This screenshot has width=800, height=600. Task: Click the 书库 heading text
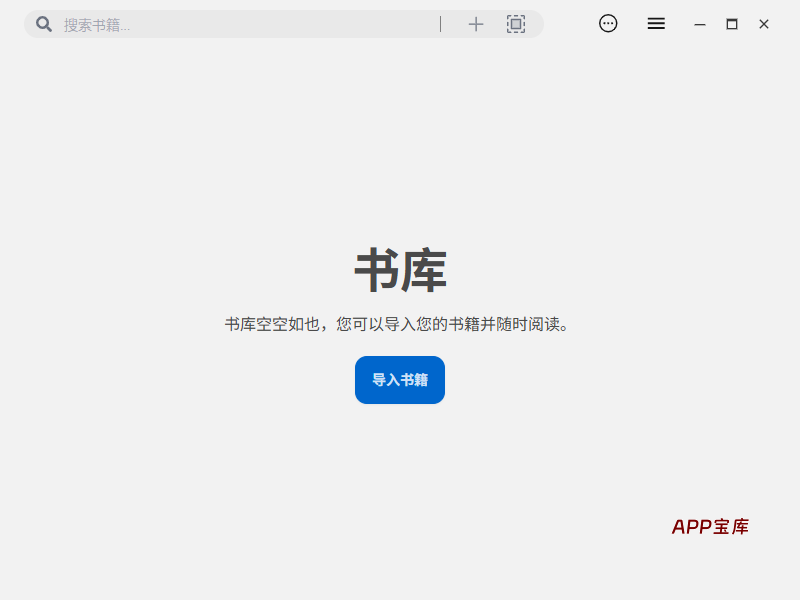tap(401, 270)
